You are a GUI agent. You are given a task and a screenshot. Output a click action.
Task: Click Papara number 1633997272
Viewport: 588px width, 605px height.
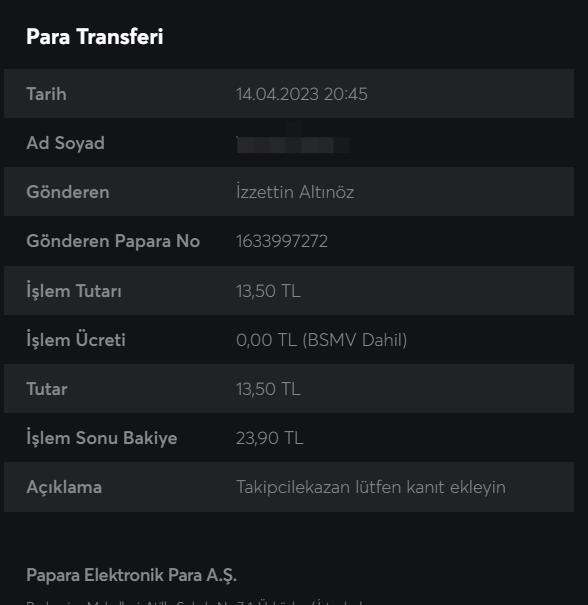(x=282, y=242)
